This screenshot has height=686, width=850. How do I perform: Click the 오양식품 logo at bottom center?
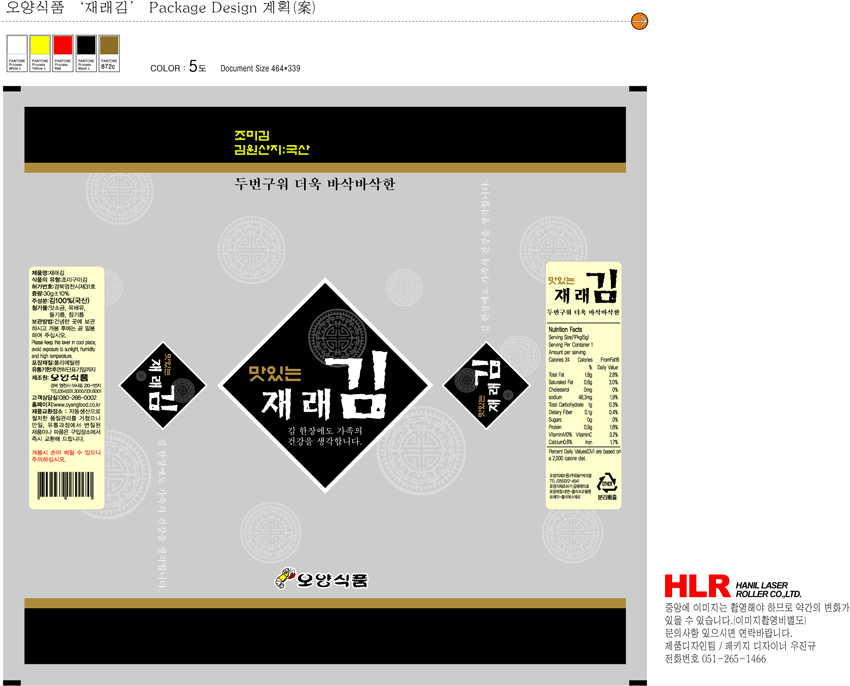click(321, 579)
